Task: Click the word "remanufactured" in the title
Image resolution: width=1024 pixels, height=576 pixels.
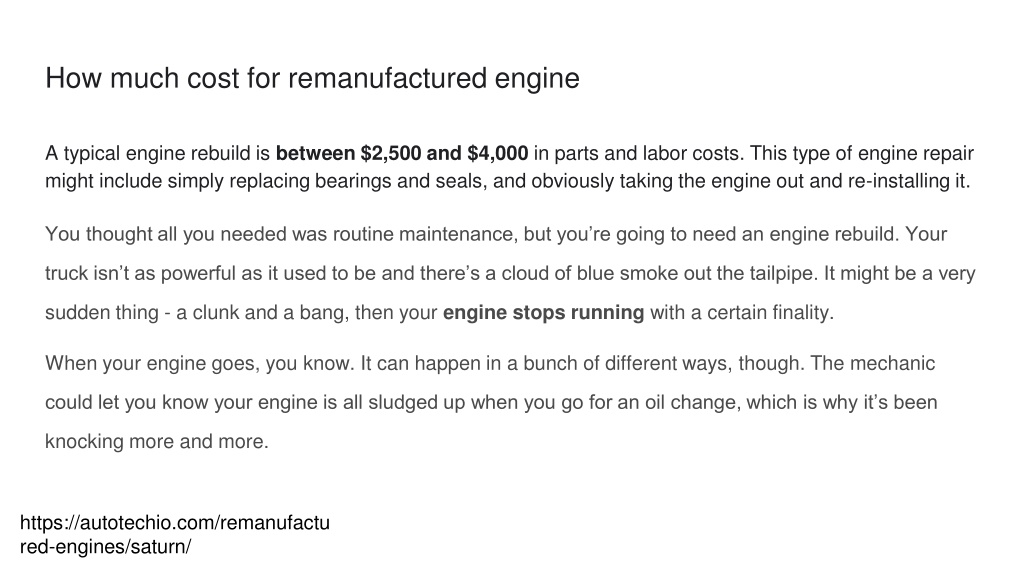Action: coord(387,78)
